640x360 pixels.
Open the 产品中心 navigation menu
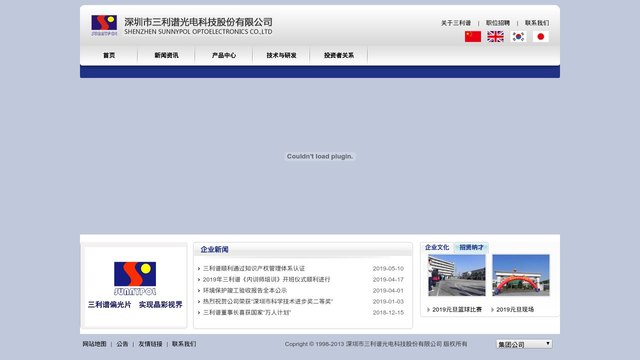224,55
